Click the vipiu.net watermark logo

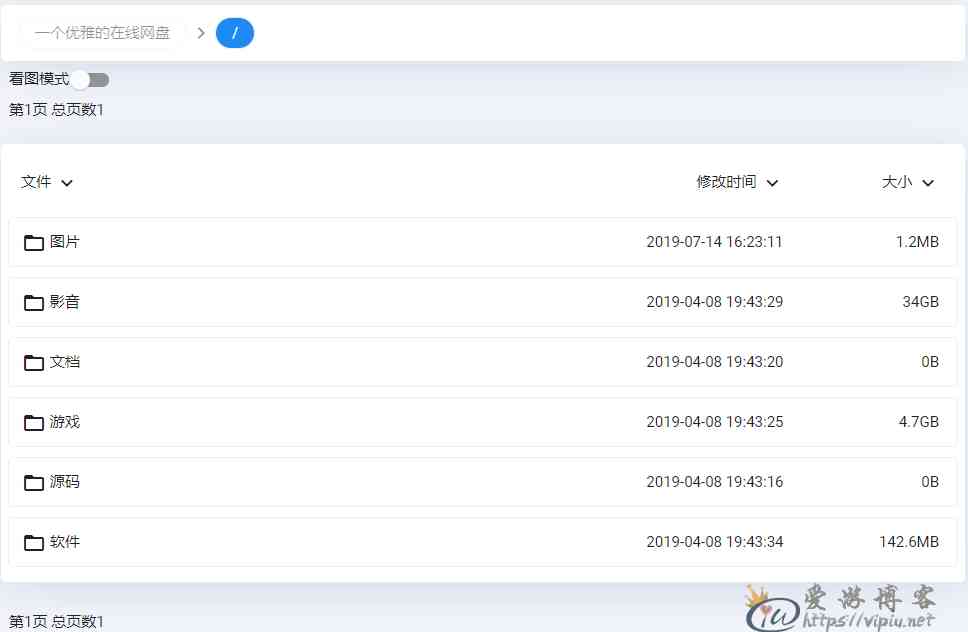840,608
